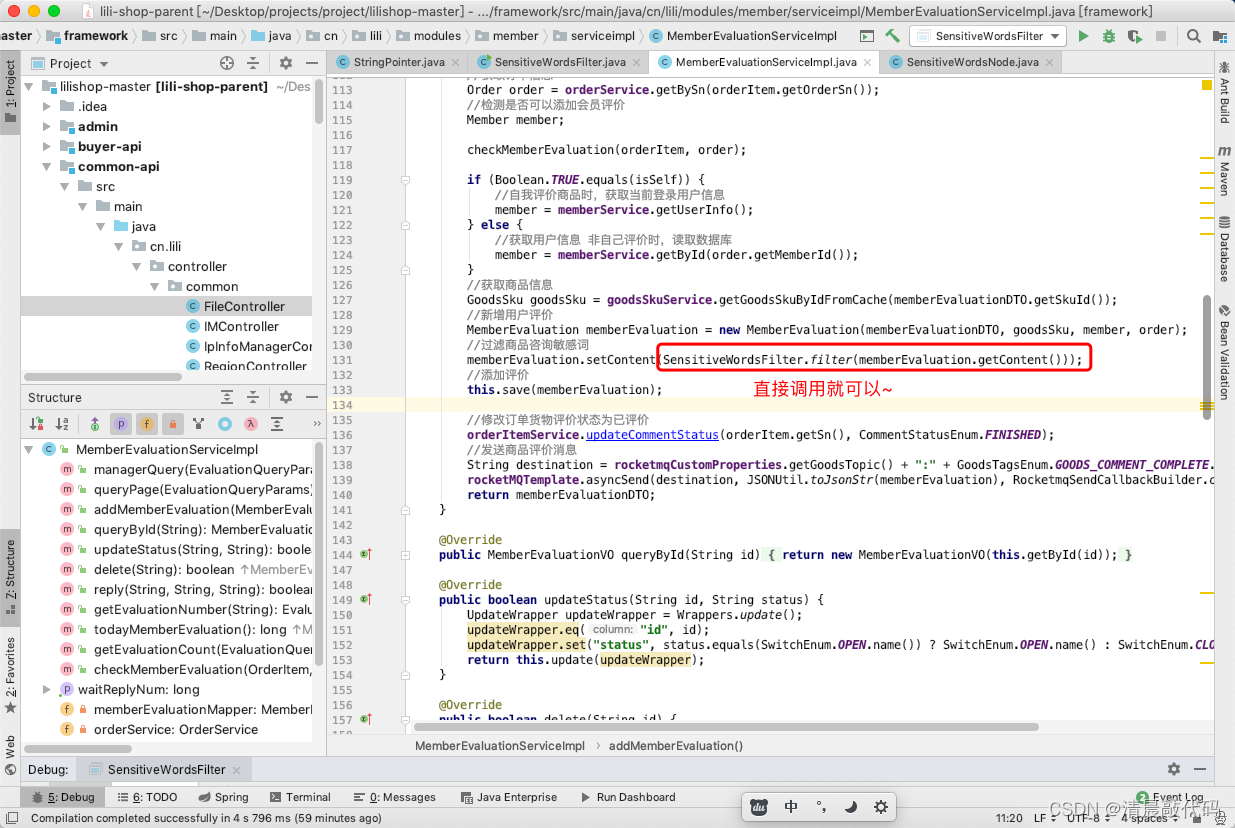Toggle show fields (f) in Structure
The width and height of the screenshot is (1235, 828).
[147, 424]
